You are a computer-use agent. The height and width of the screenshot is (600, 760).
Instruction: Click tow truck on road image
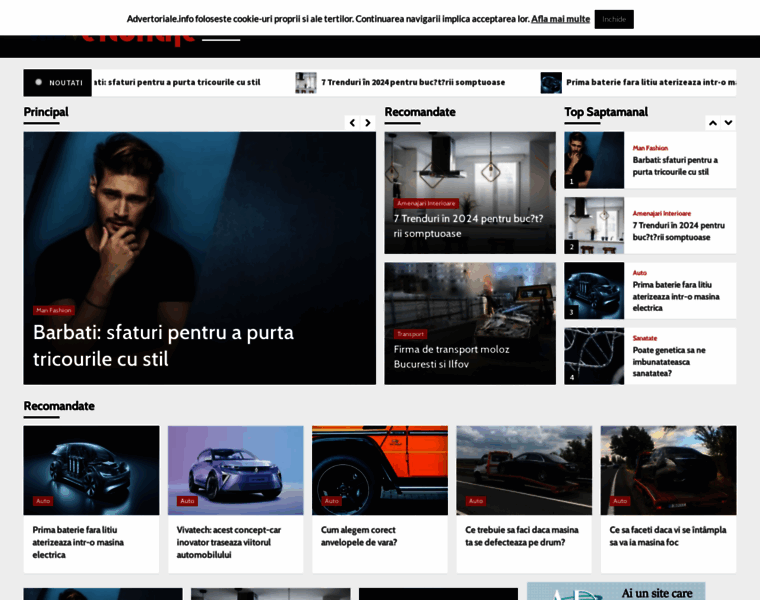tap(524, 470)
